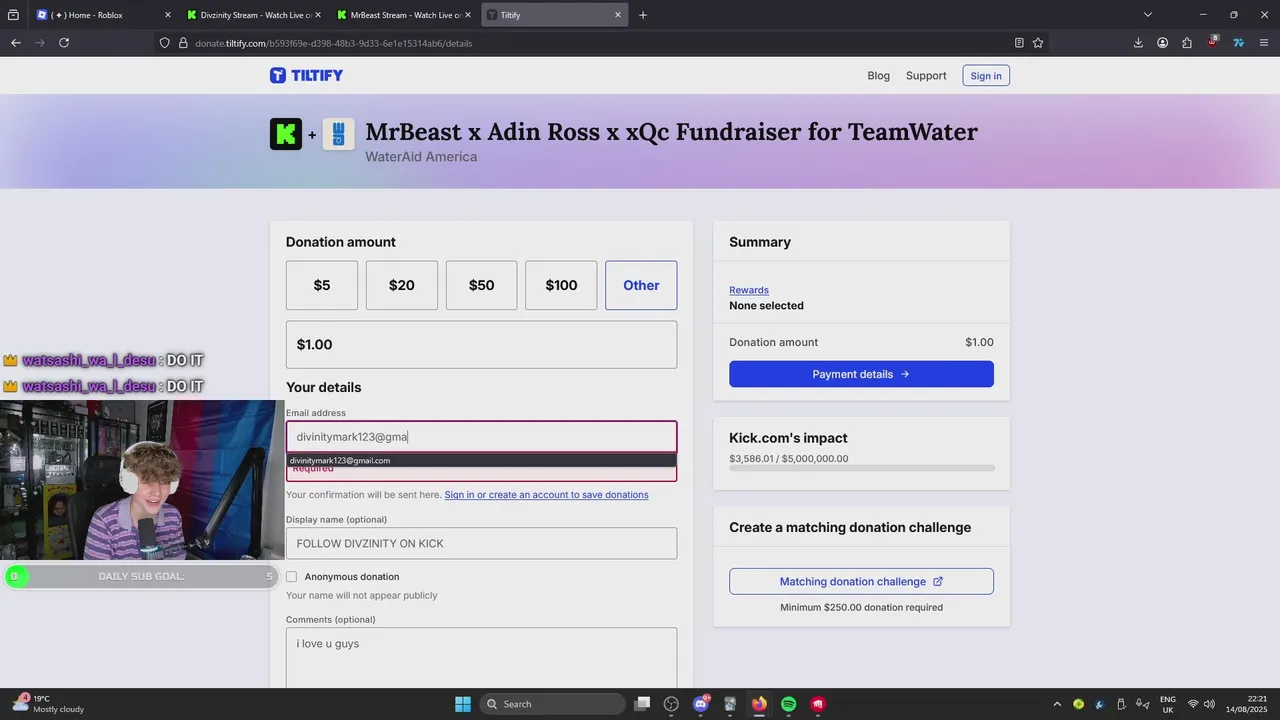The width and height of the screenshot is (1280, 720).
Task: Reload the page with the refresh icon
Action: point(64,43)
